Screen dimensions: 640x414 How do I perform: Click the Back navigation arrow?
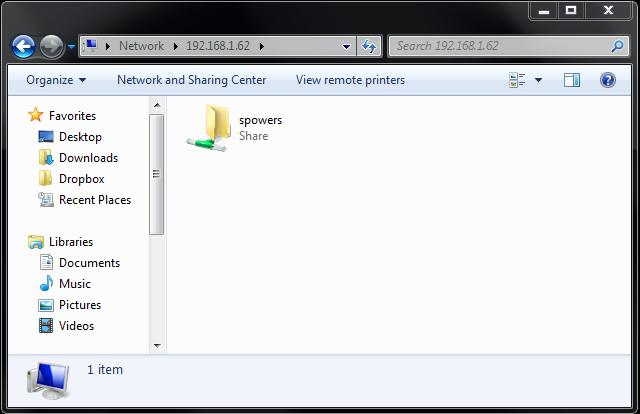point(23,46)
